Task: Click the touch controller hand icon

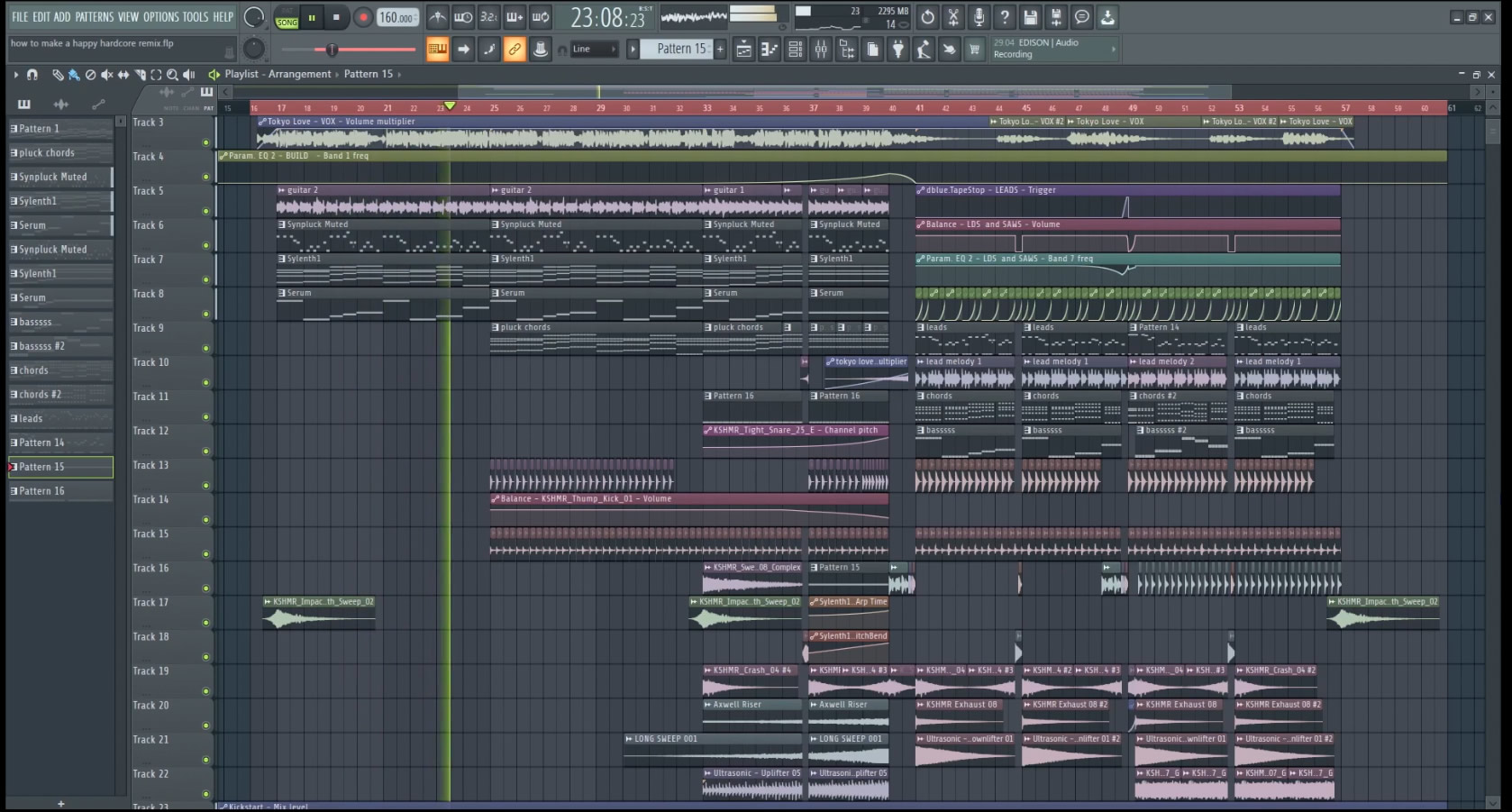Action: tap(949, 50)
